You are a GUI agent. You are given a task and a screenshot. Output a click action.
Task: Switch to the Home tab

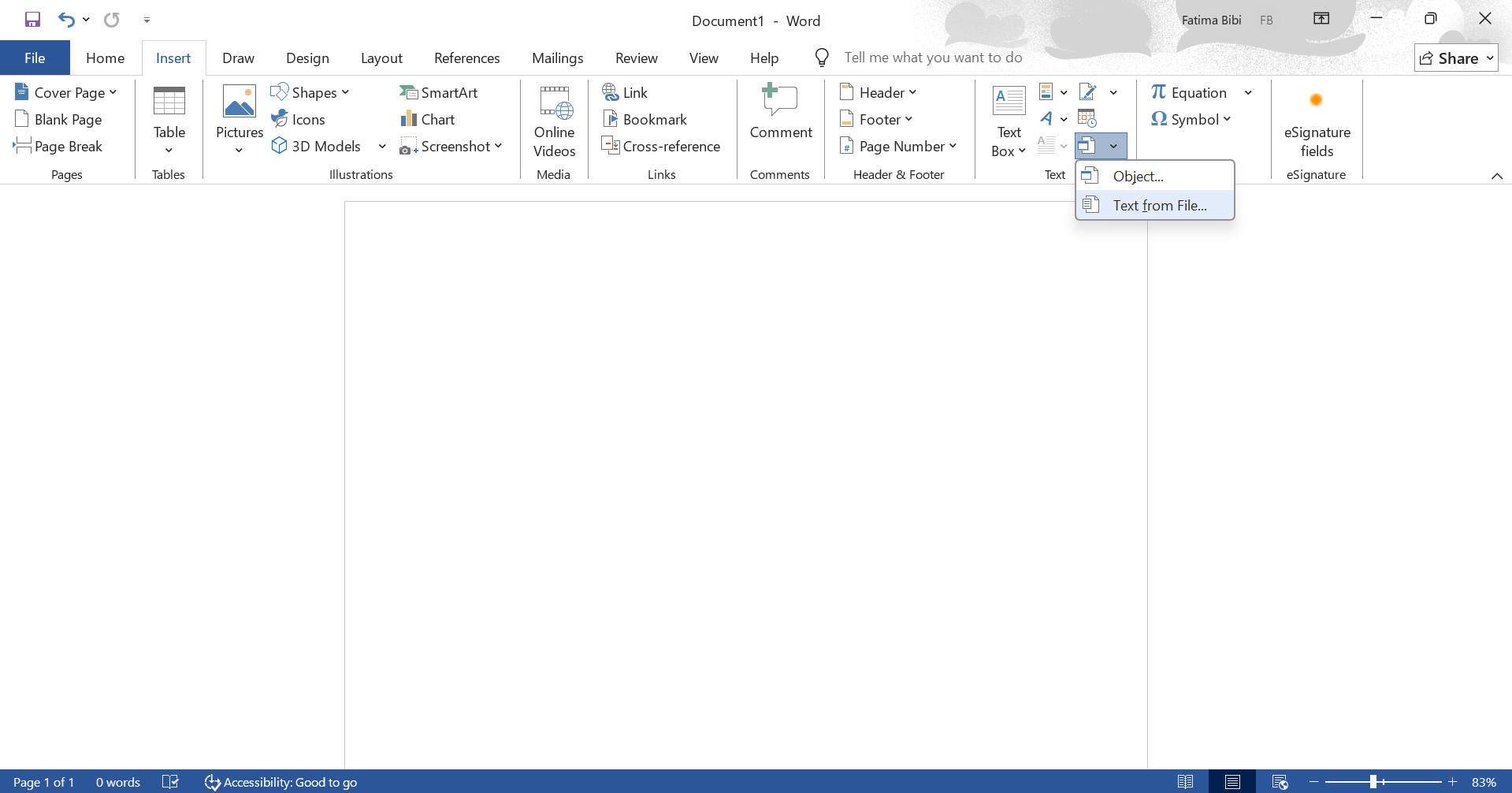(x=106, y=58)
